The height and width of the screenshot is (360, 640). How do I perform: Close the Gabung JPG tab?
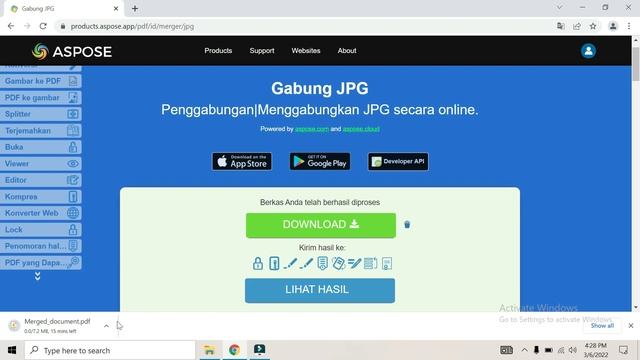click(x=116, y=9)
